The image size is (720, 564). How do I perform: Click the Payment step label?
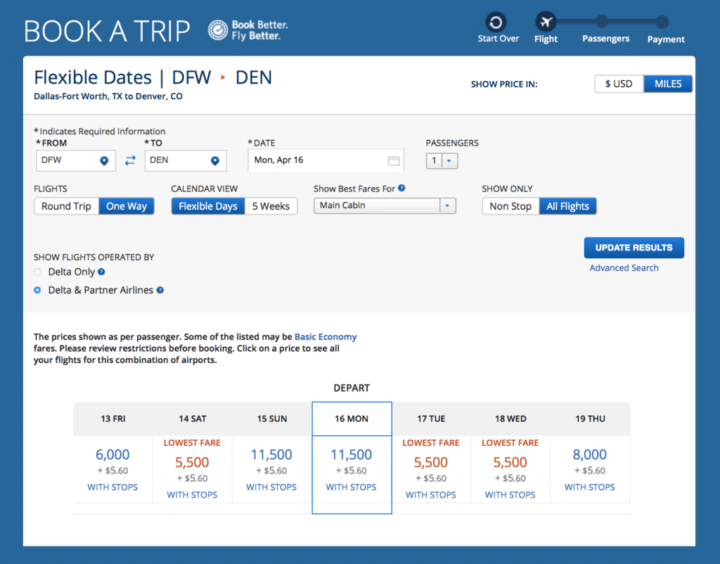point(666,39)
